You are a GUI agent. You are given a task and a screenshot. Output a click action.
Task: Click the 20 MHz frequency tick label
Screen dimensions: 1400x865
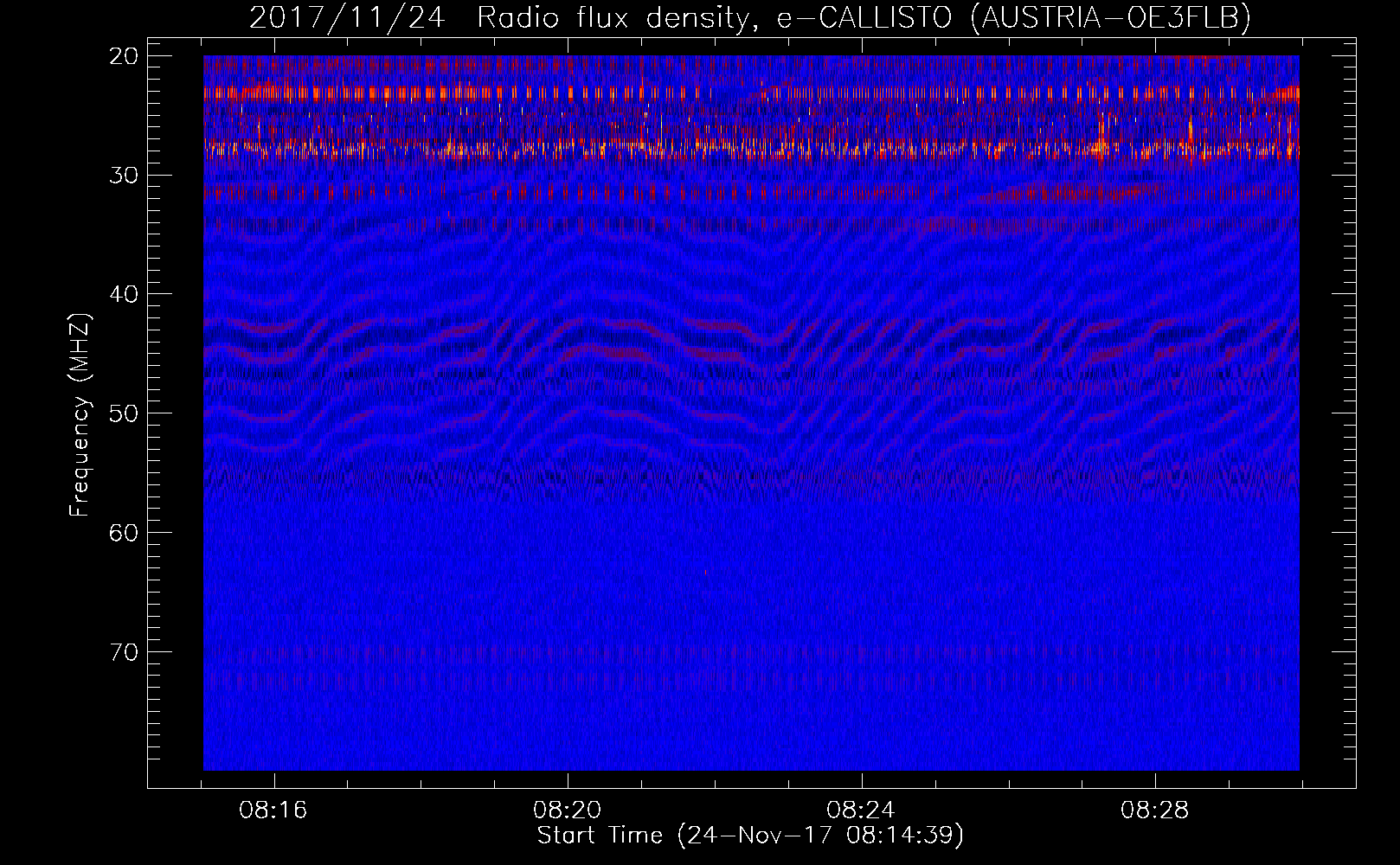click(x=124, y=56)
